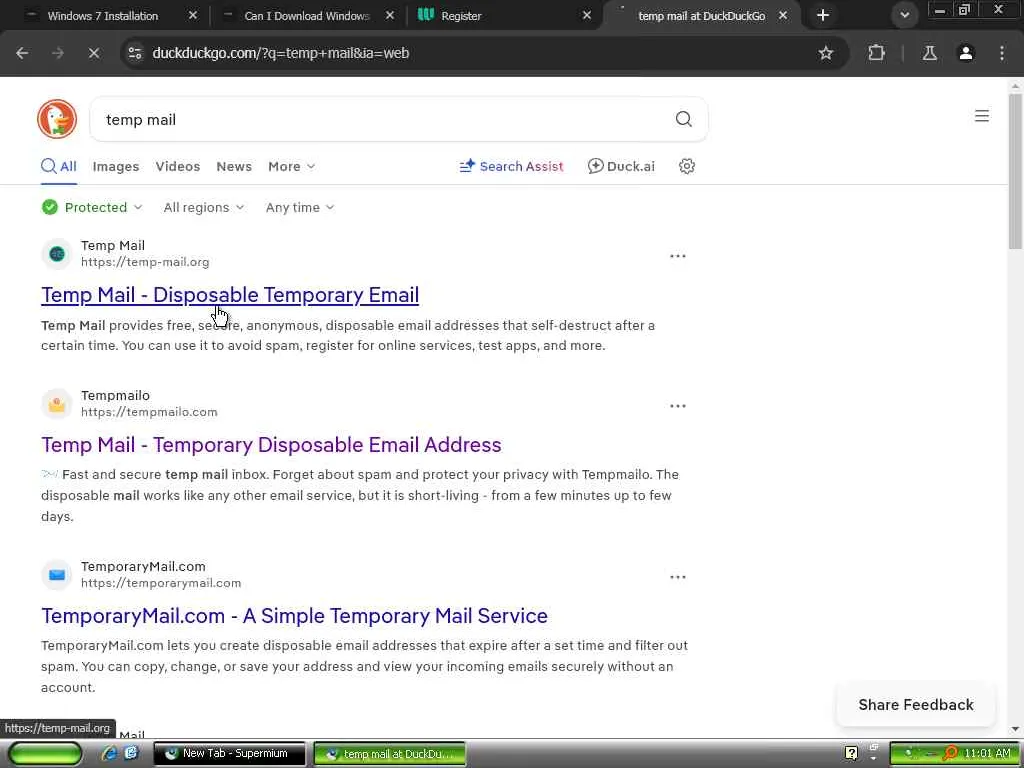Switch to the Windows 7 Installation tab

[x=103, y=16]
